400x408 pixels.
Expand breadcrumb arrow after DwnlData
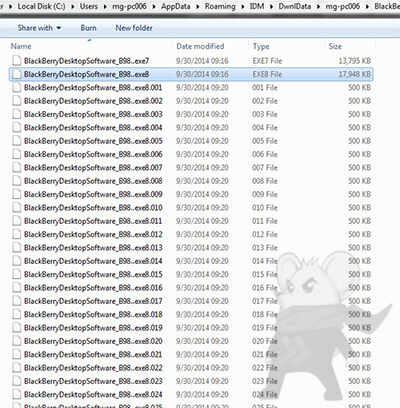pos(319,6)
